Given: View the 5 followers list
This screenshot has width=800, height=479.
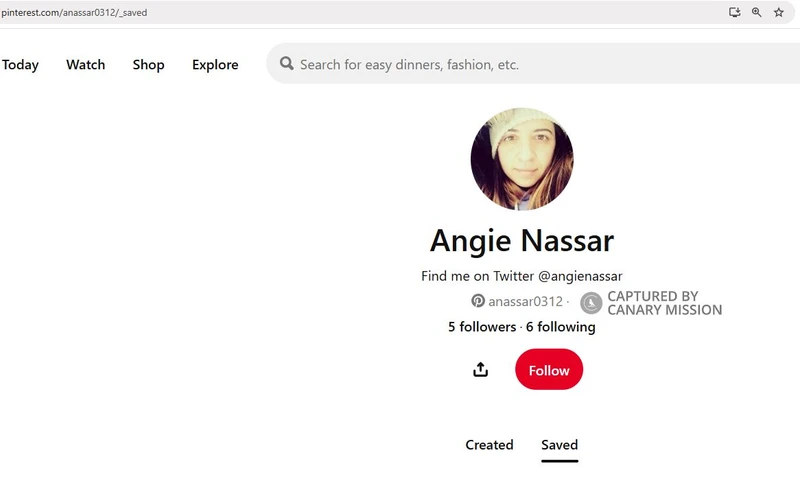Looking at the screenshot, I should coord(482,327).
